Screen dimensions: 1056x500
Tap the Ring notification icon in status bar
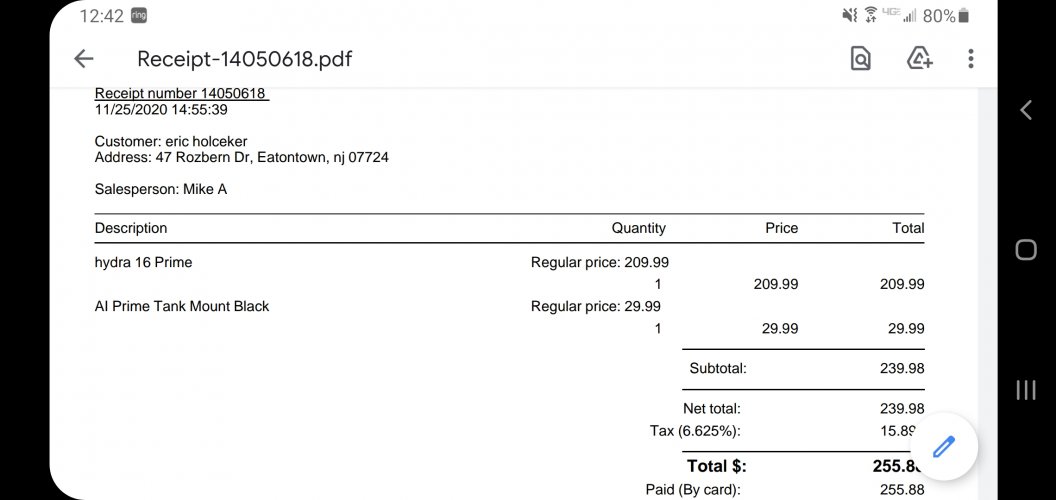pyautogui.click(x=139, y=15)
